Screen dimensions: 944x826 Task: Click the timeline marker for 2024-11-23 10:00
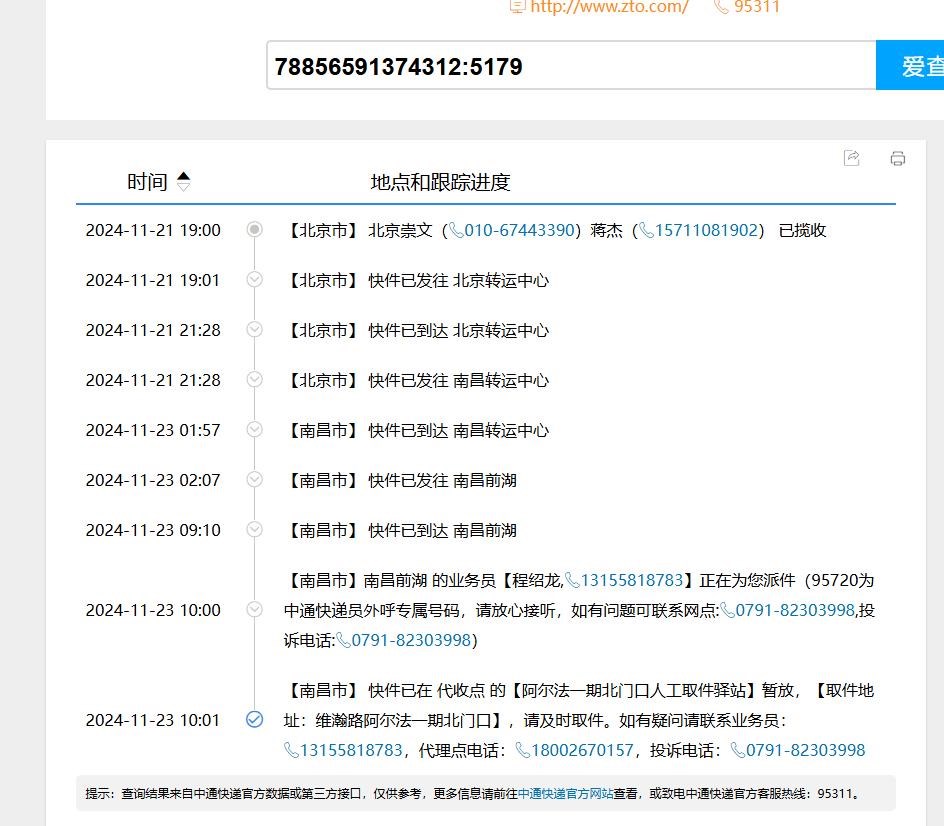click(x=255, y=609)
